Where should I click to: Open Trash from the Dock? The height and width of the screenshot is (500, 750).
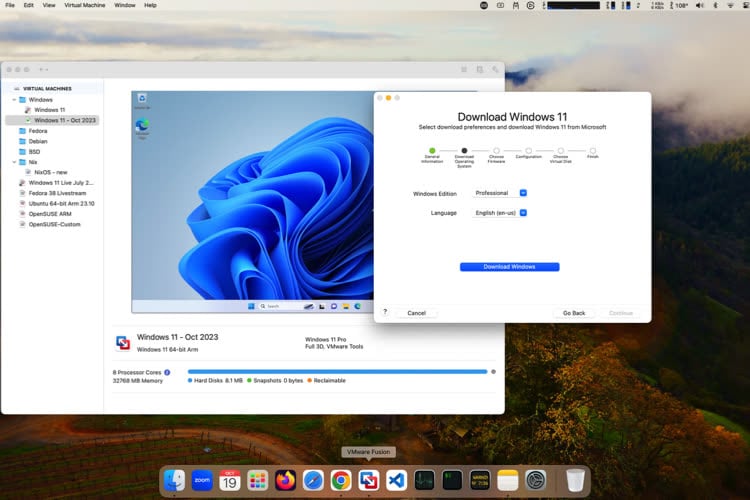pos(575,480)
